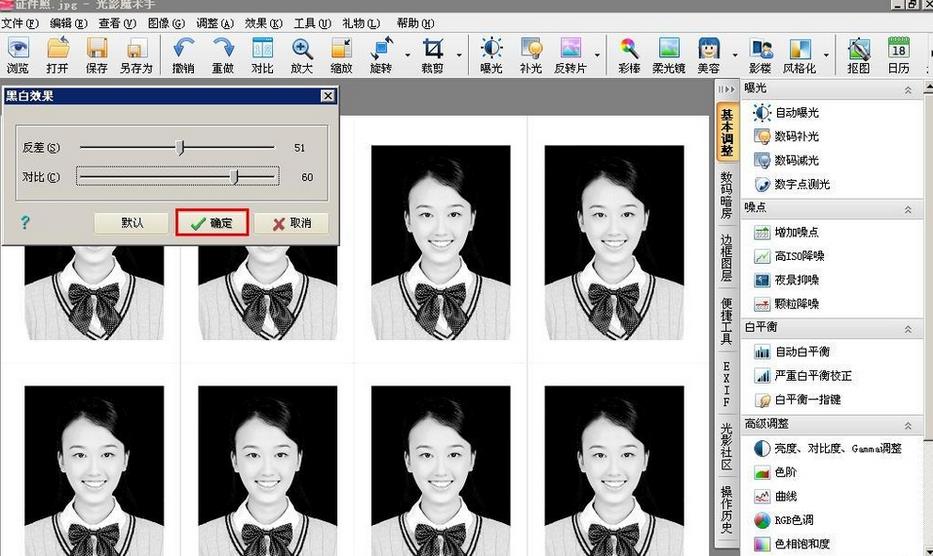
Task: Click the 浏览 browse toolbar icon
Action: click(18, 54)
